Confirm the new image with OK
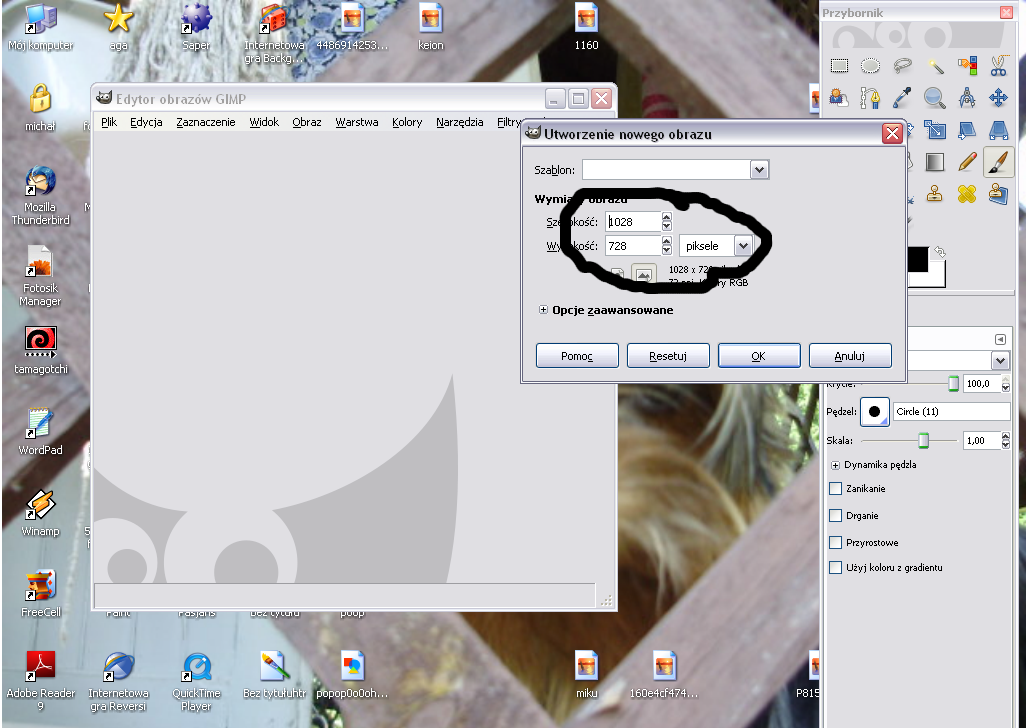Screen dimensions: 1028x728 pos(759,355)
